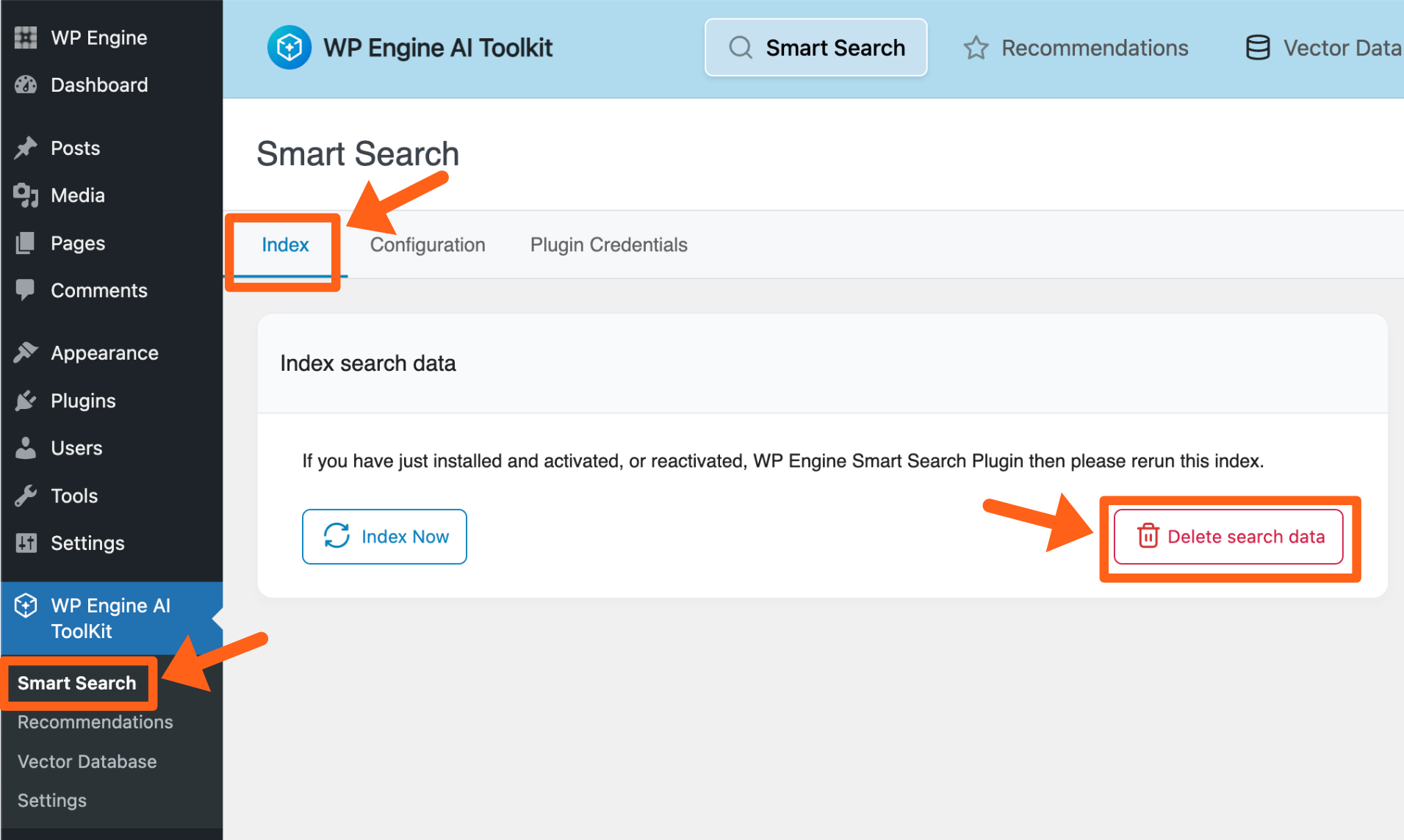Switch to the Configuration tab
Viewport: 1404px width, 840px height.
(x=428, y=245)
